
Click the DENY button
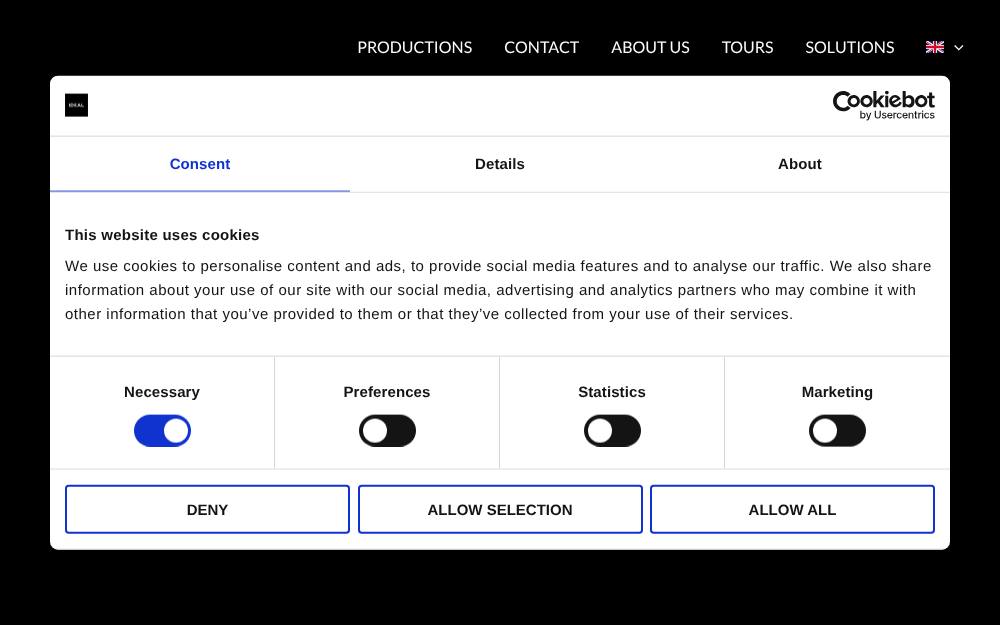click(207, 510)
